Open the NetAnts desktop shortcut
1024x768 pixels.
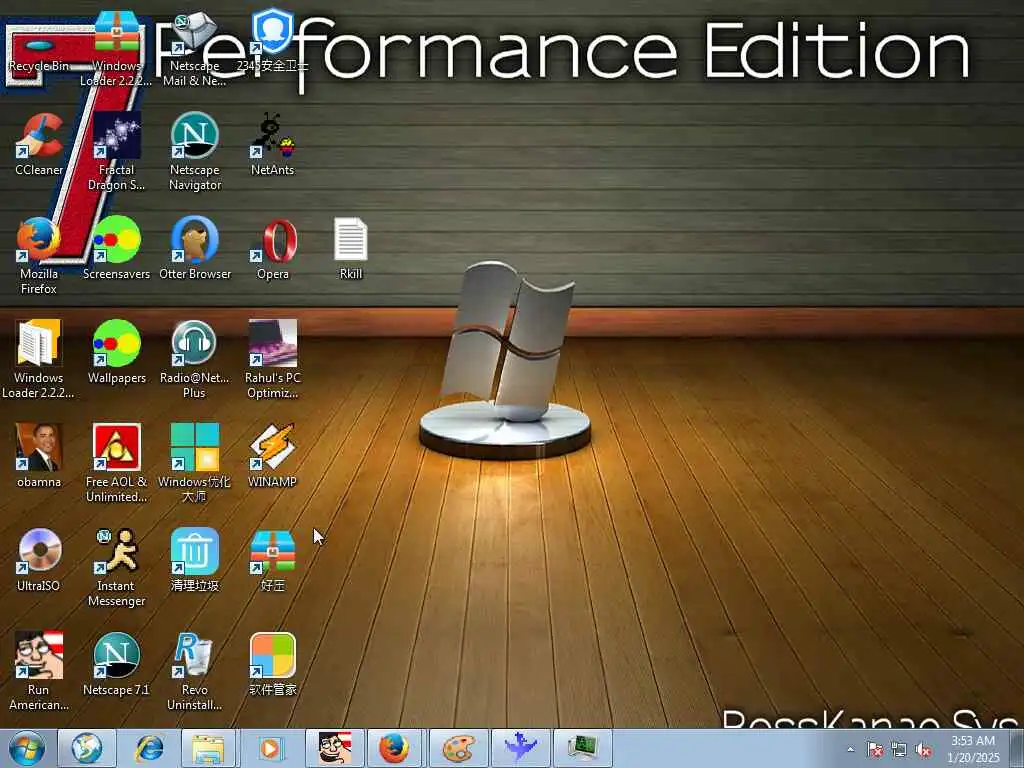click(272, 144)
